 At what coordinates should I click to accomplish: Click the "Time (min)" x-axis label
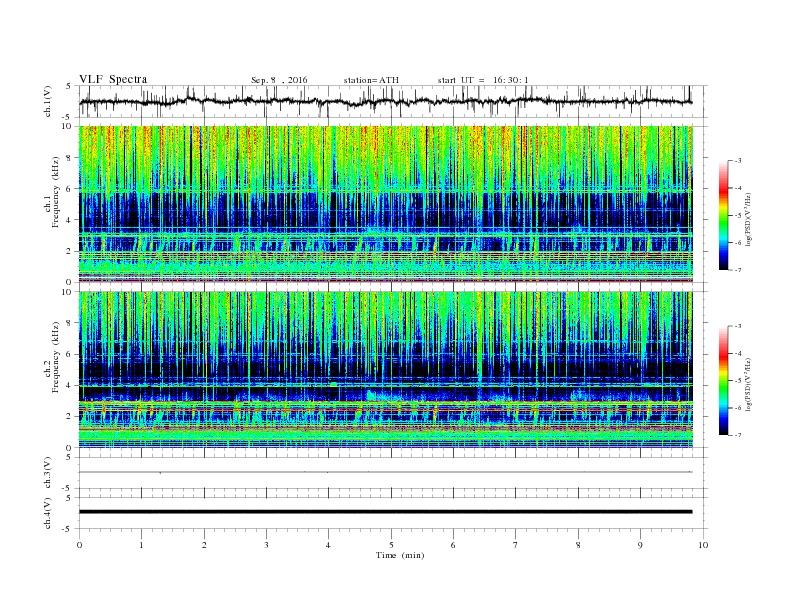400,555
